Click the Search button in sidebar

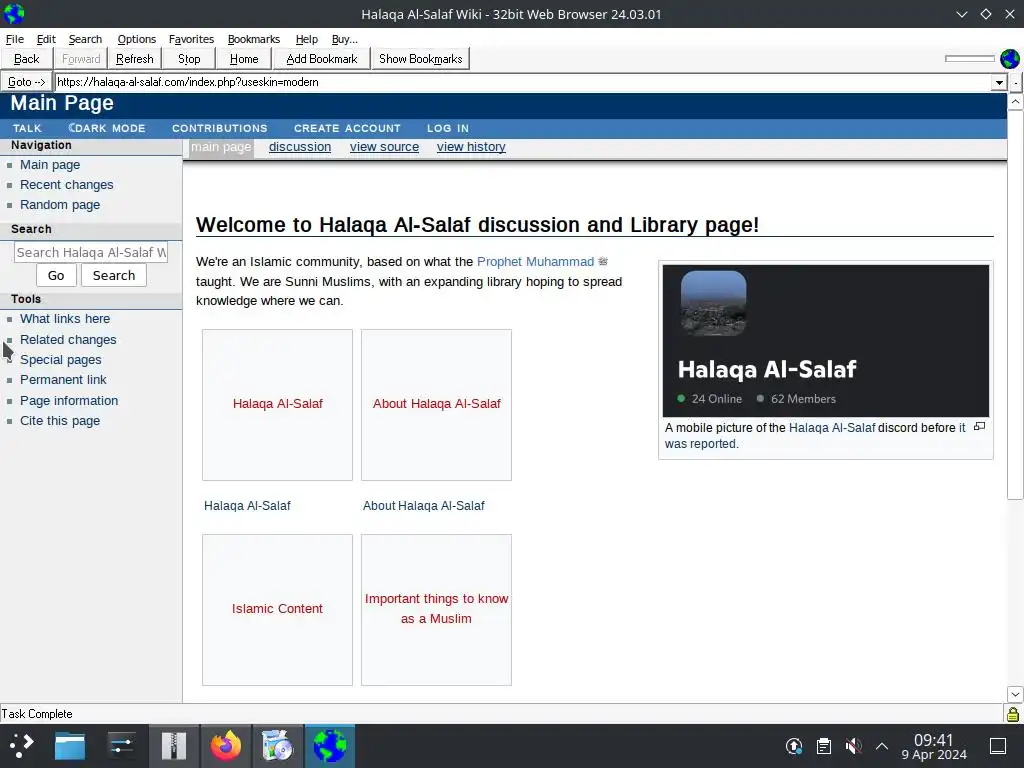[x=114, y=276]
